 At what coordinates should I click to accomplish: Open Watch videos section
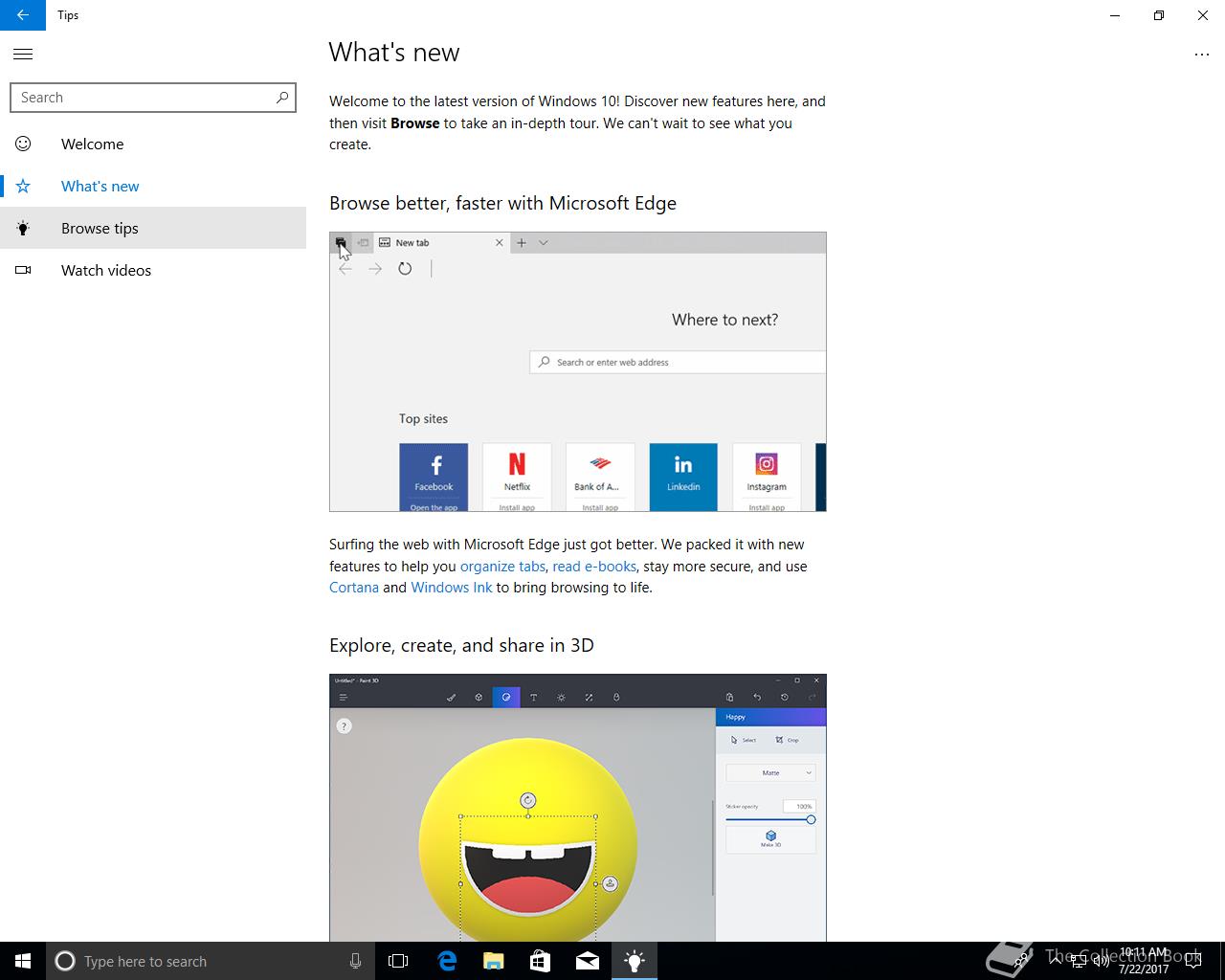(153, 270)
